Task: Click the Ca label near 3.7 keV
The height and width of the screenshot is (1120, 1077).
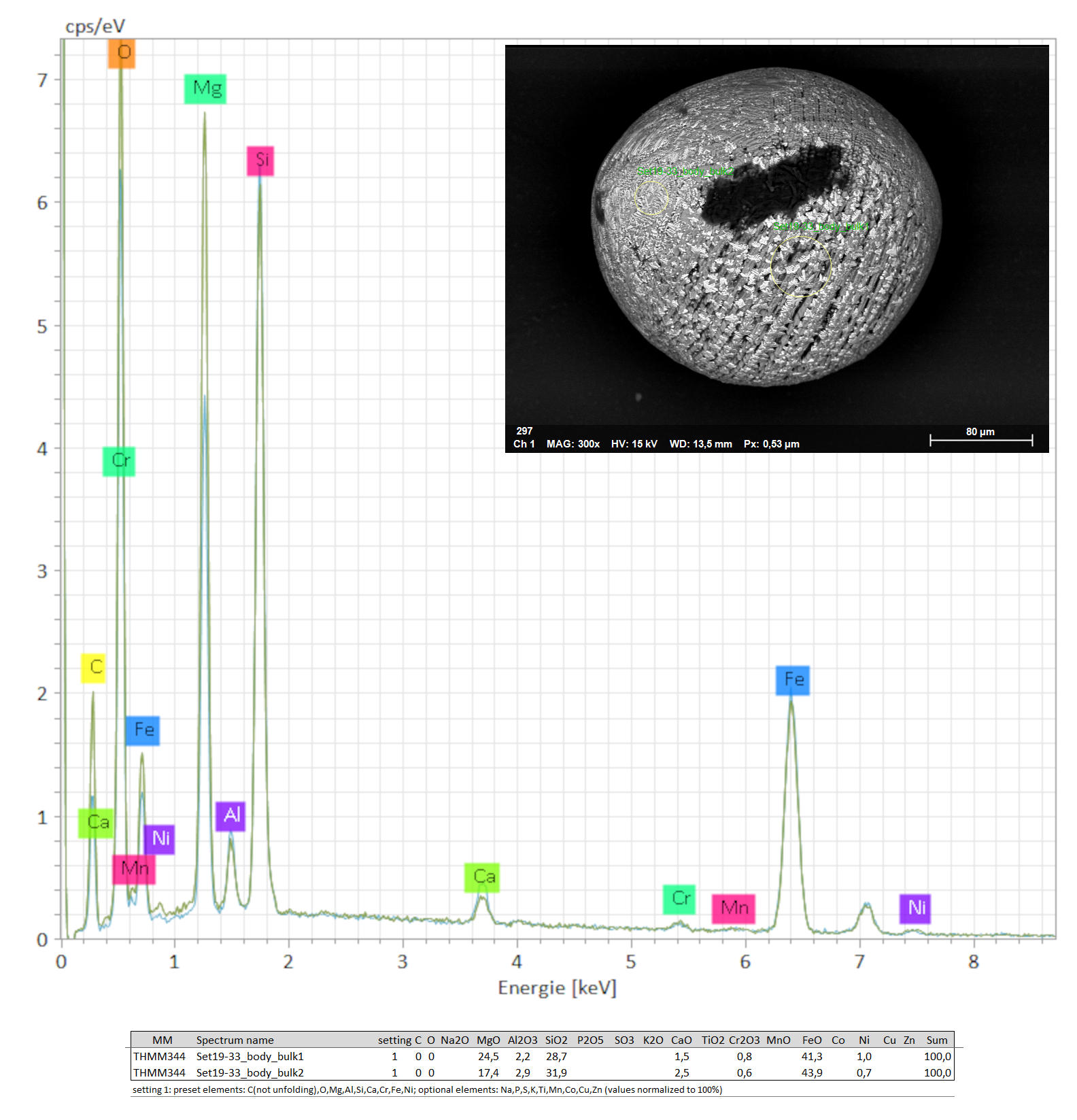Action: (x=482, y=877)
